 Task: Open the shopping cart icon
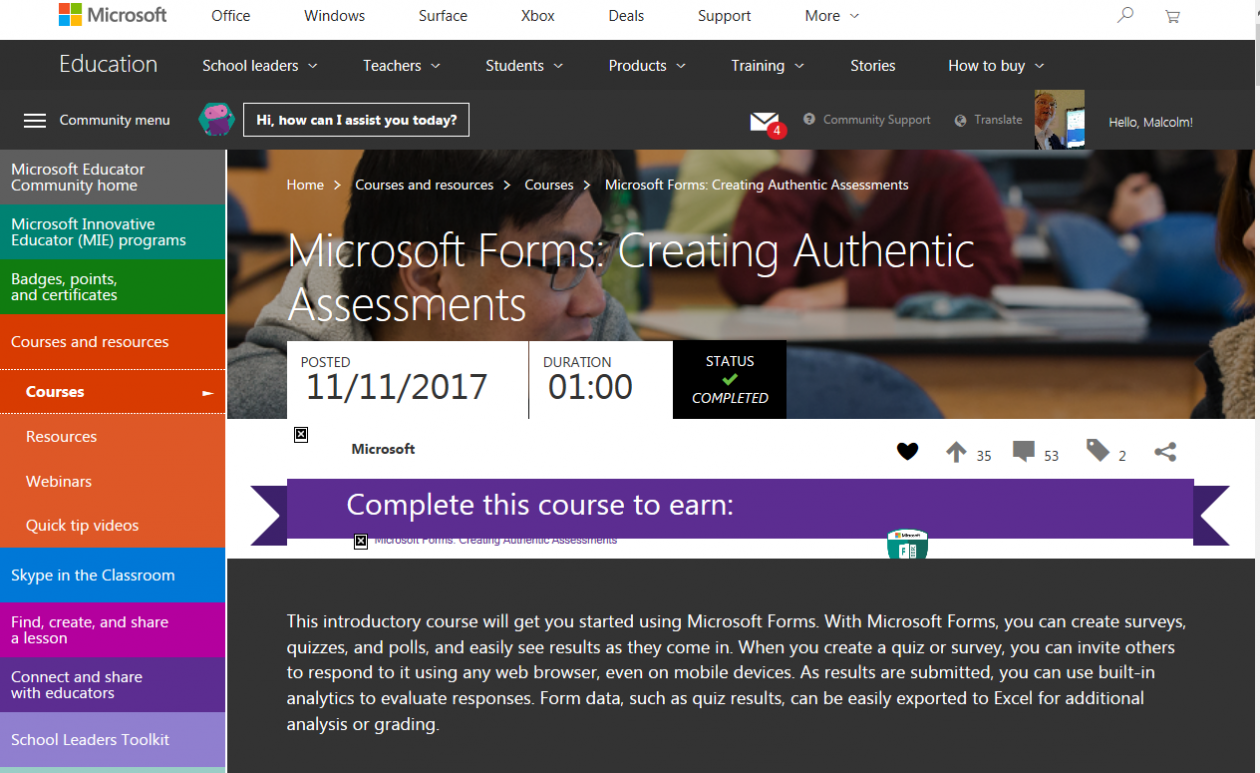pos(1172,16)
